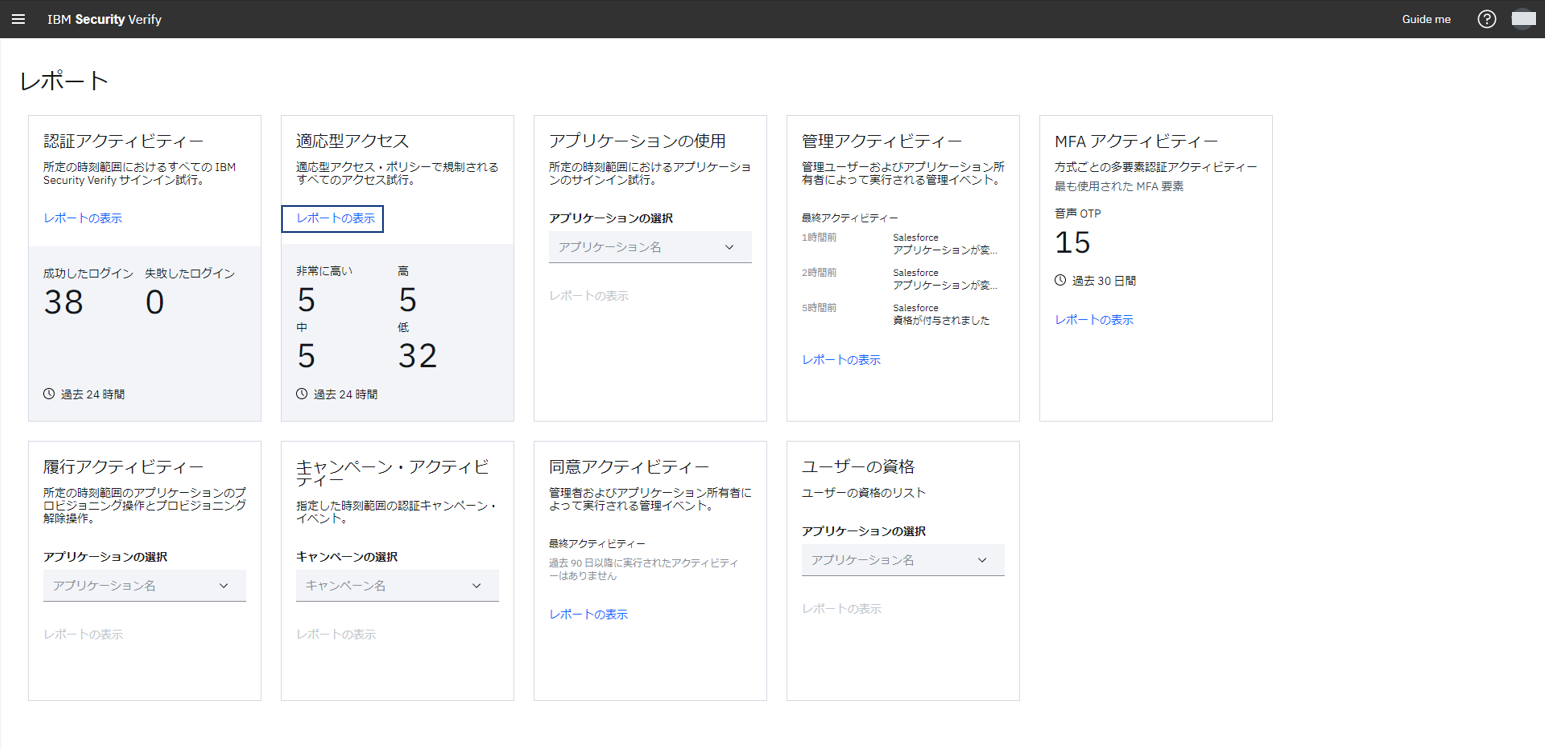Viewport: 1545px width, 749px height.
Task: Click the 適応型アクセス card title
Action: [353, 141]
